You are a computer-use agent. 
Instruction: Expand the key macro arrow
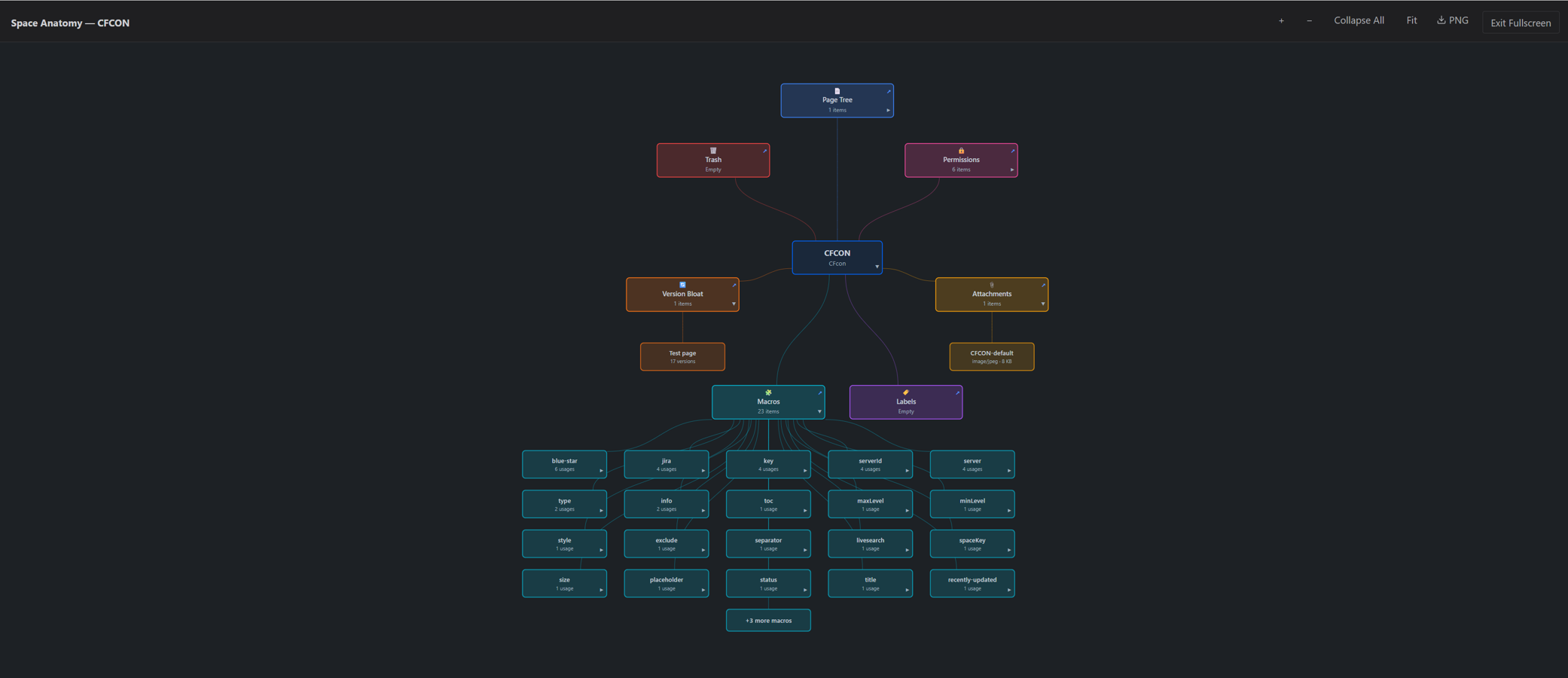pos(805,471)
